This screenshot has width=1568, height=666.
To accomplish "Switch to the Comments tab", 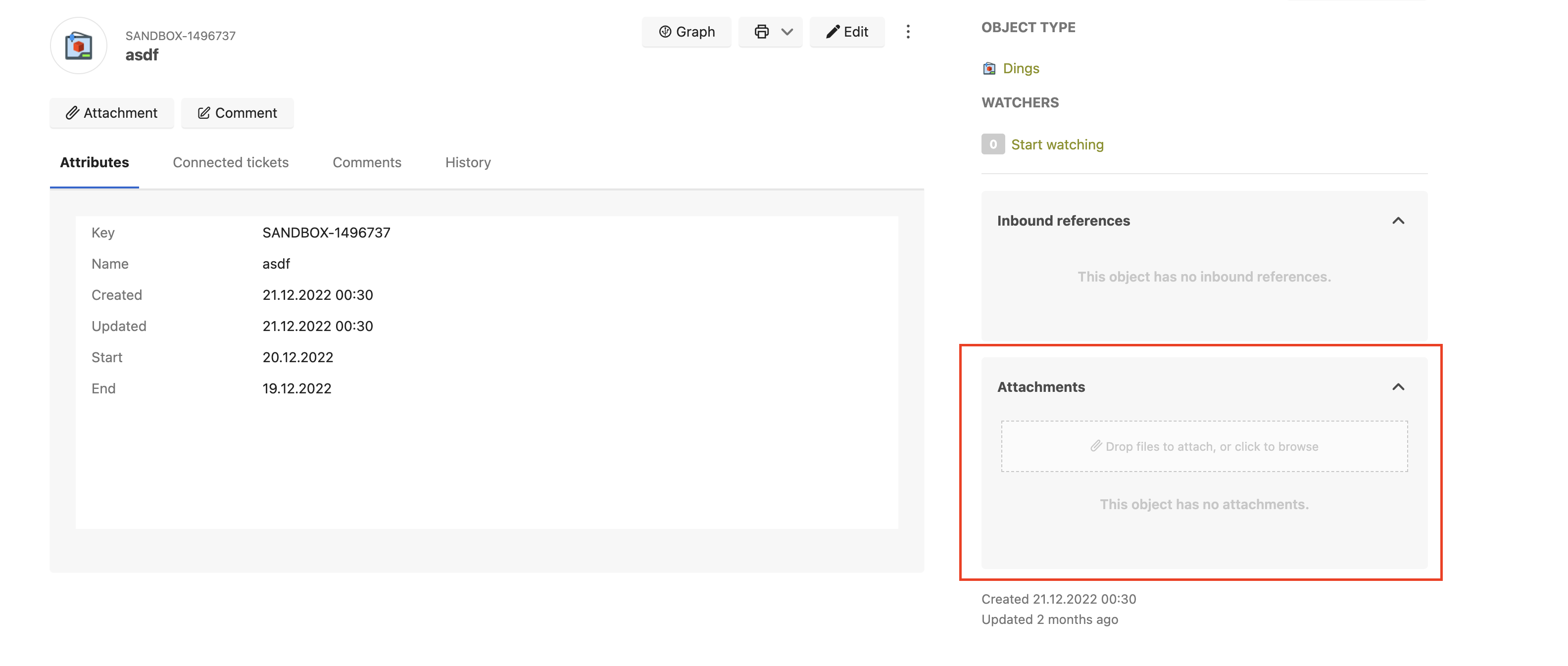I will (367, 163).
